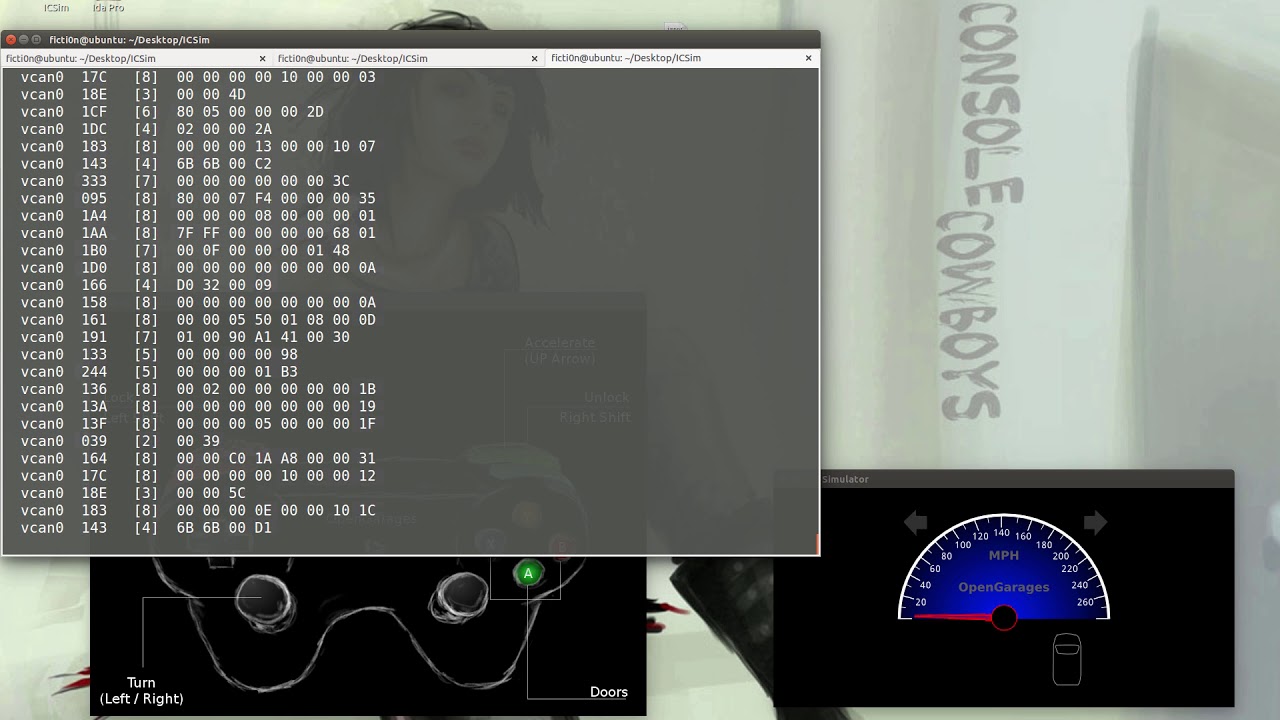Select the active rightmost terminal tab
The image size is (1280, 720).
pyautogui.click(x=683, y=58)
